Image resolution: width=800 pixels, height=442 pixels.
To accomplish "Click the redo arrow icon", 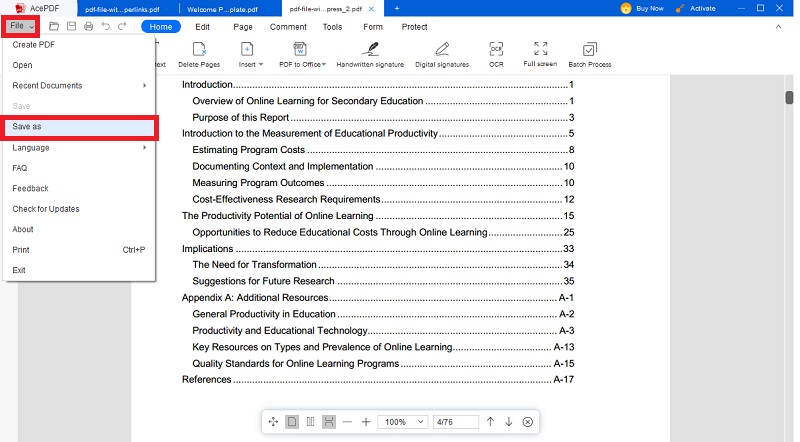I will [x=122, y=26].
